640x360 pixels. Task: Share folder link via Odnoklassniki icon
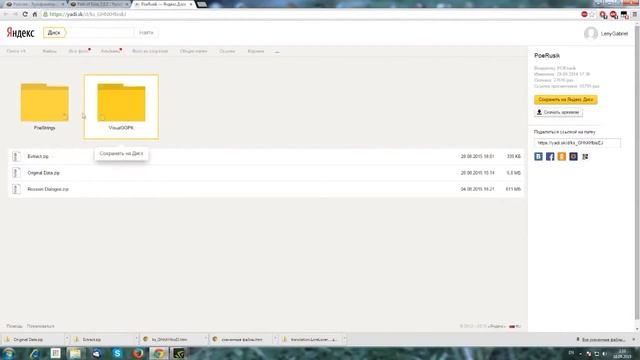pyautogui.click(x=562, y=156)
